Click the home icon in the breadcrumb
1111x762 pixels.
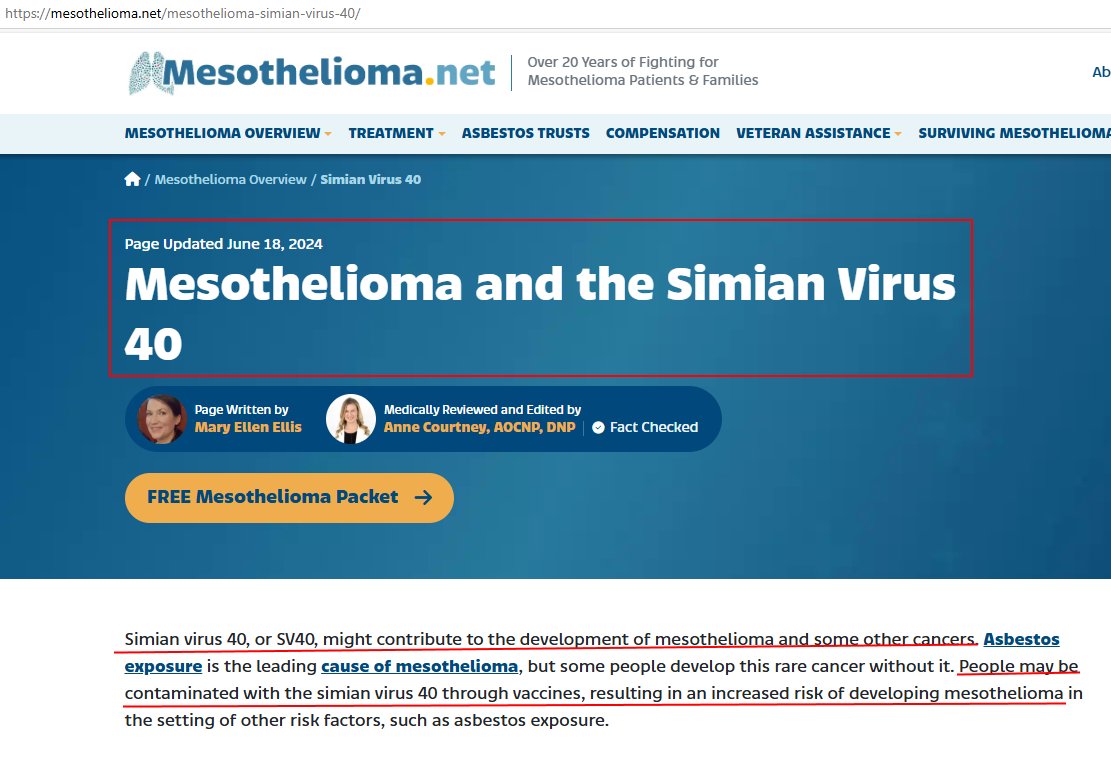click(132, 179)
